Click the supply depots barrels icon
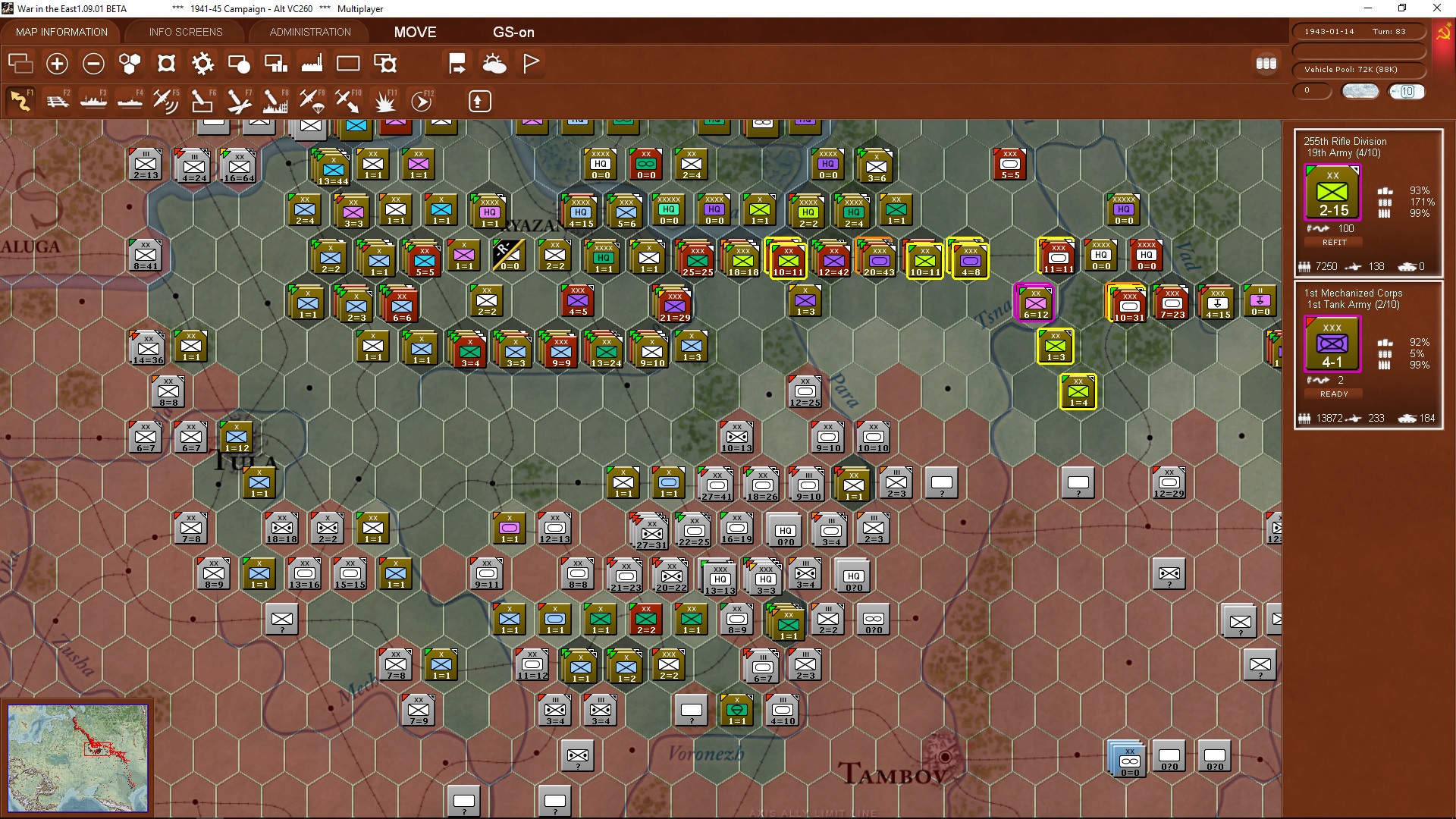1456x819 pixels. click(x=1266, y=64)
